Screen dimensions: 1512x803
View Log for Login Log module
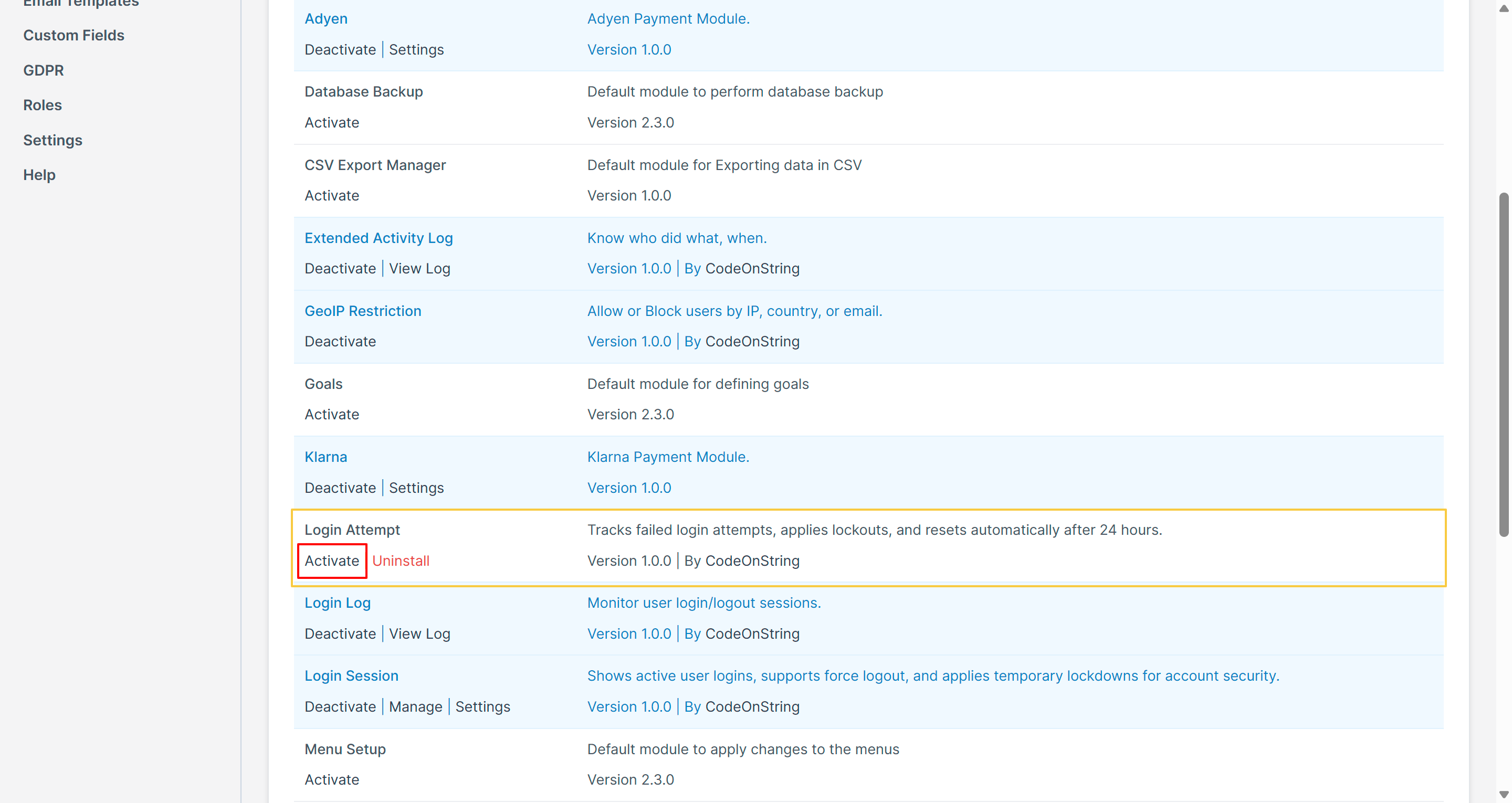[x=419, y=634]
